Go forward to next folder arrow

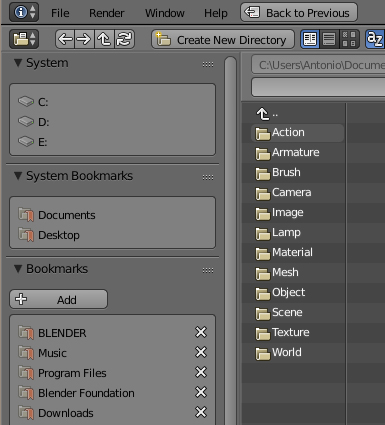coord(84,39)
